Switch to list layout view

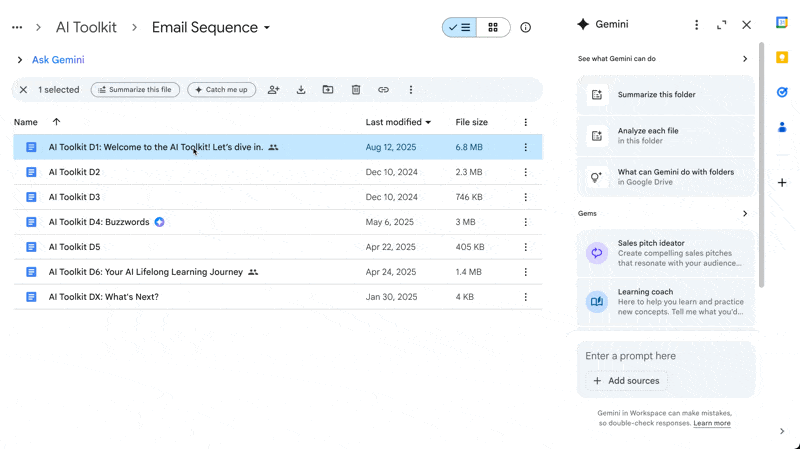click(x=460, y=28)
